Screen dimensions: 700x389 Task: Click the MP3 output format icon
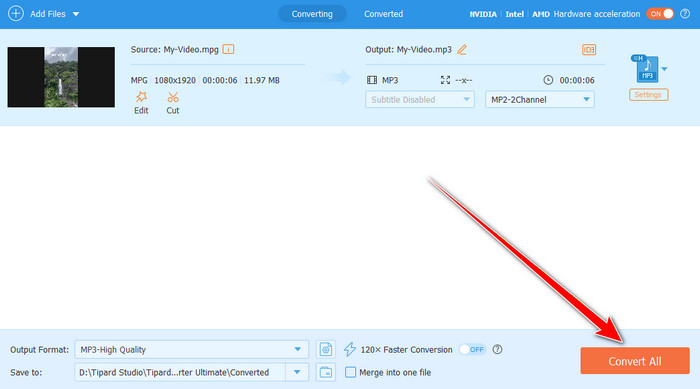click(x=647, y=68)
